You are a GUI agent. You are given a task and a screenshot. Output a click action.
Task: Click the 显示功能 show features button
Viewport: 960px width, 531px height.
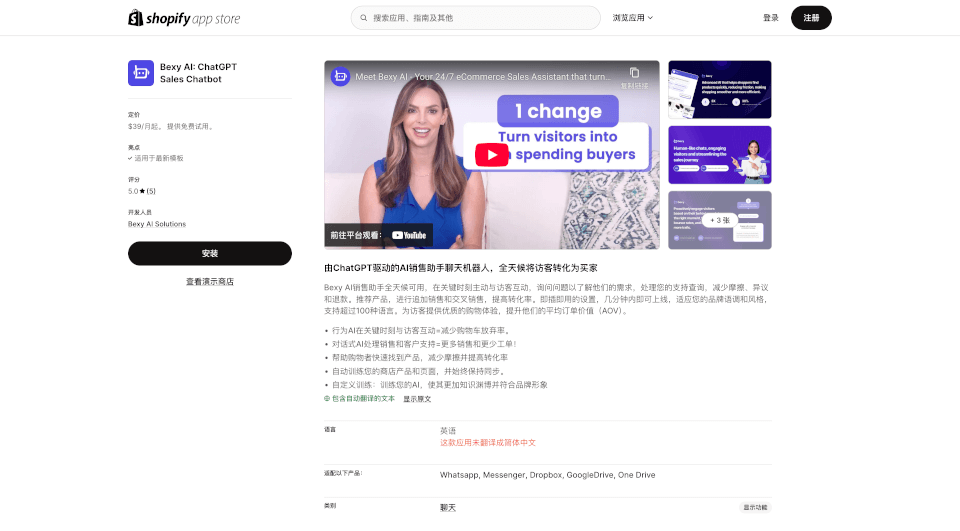756,507
